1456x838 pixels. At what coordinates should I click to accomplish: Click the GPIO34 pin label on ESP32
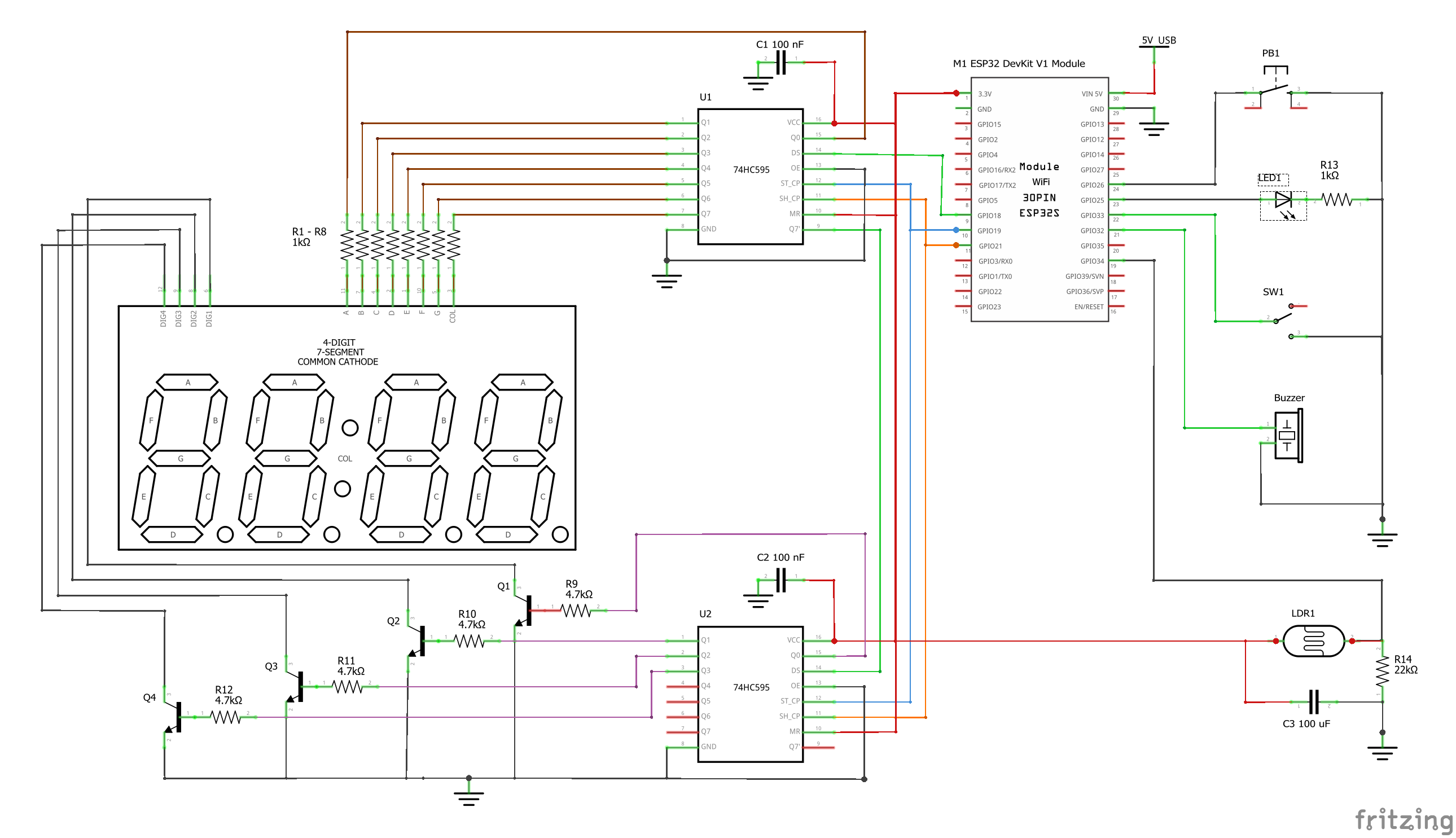(x=1093, y=261)
